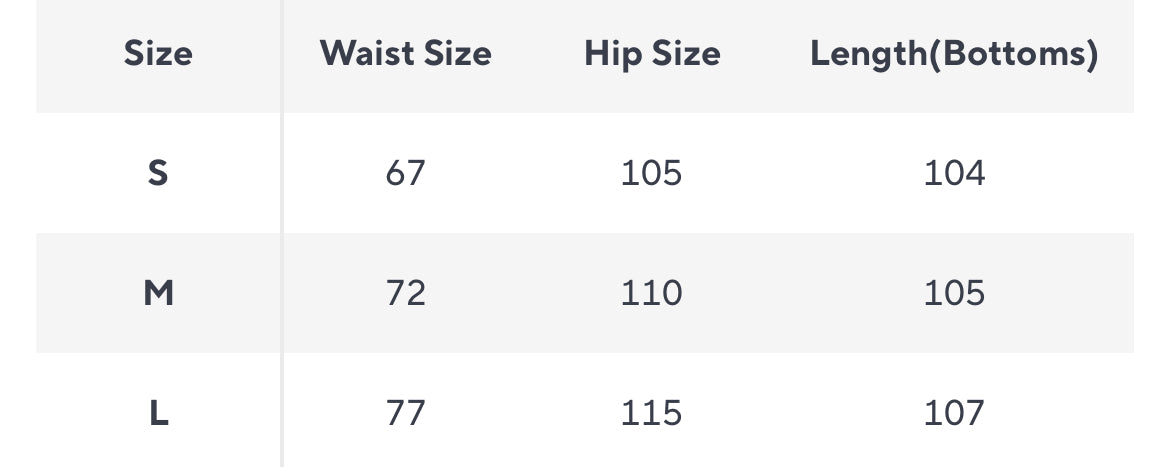Image resolution: width=1170 pixels, height=467 pixels.
Task: Click waist value 72 for size M
Action: coord(405,293)
